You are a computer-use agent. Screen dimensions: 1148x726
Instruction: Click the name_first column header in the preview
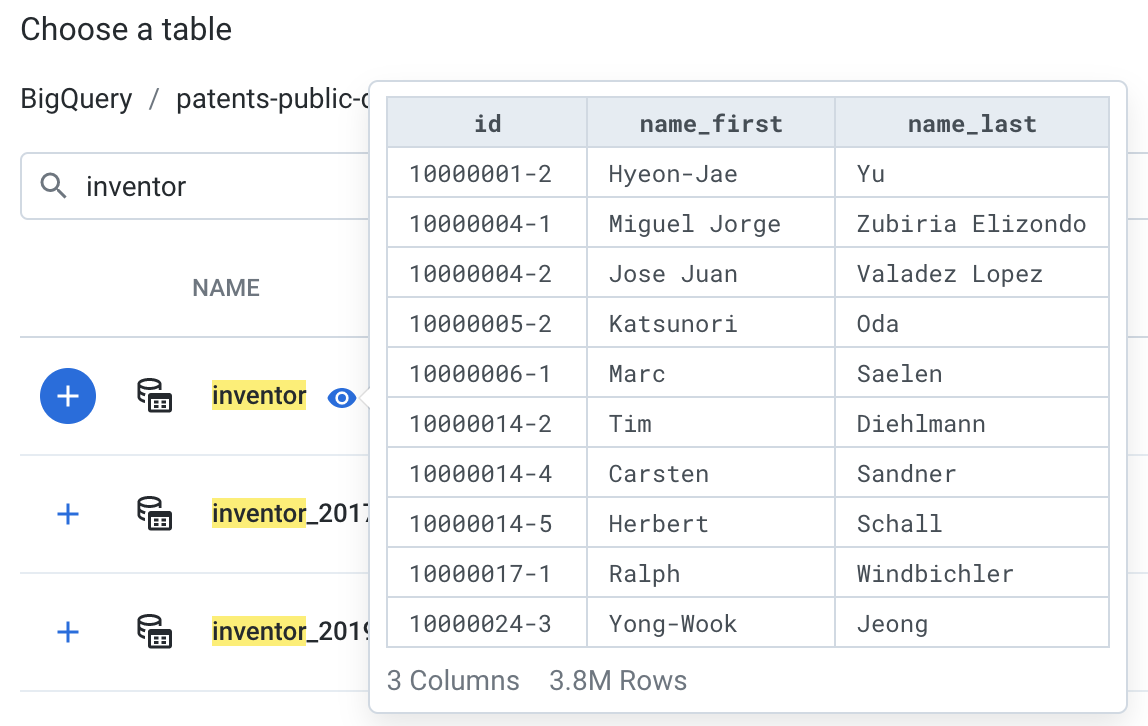(710, 122)
